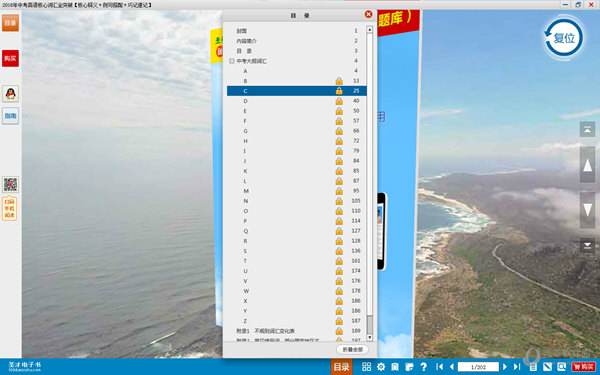600x375 pixels.
Task: Close the 目录 panel with red X
Action: coord(368,15)
